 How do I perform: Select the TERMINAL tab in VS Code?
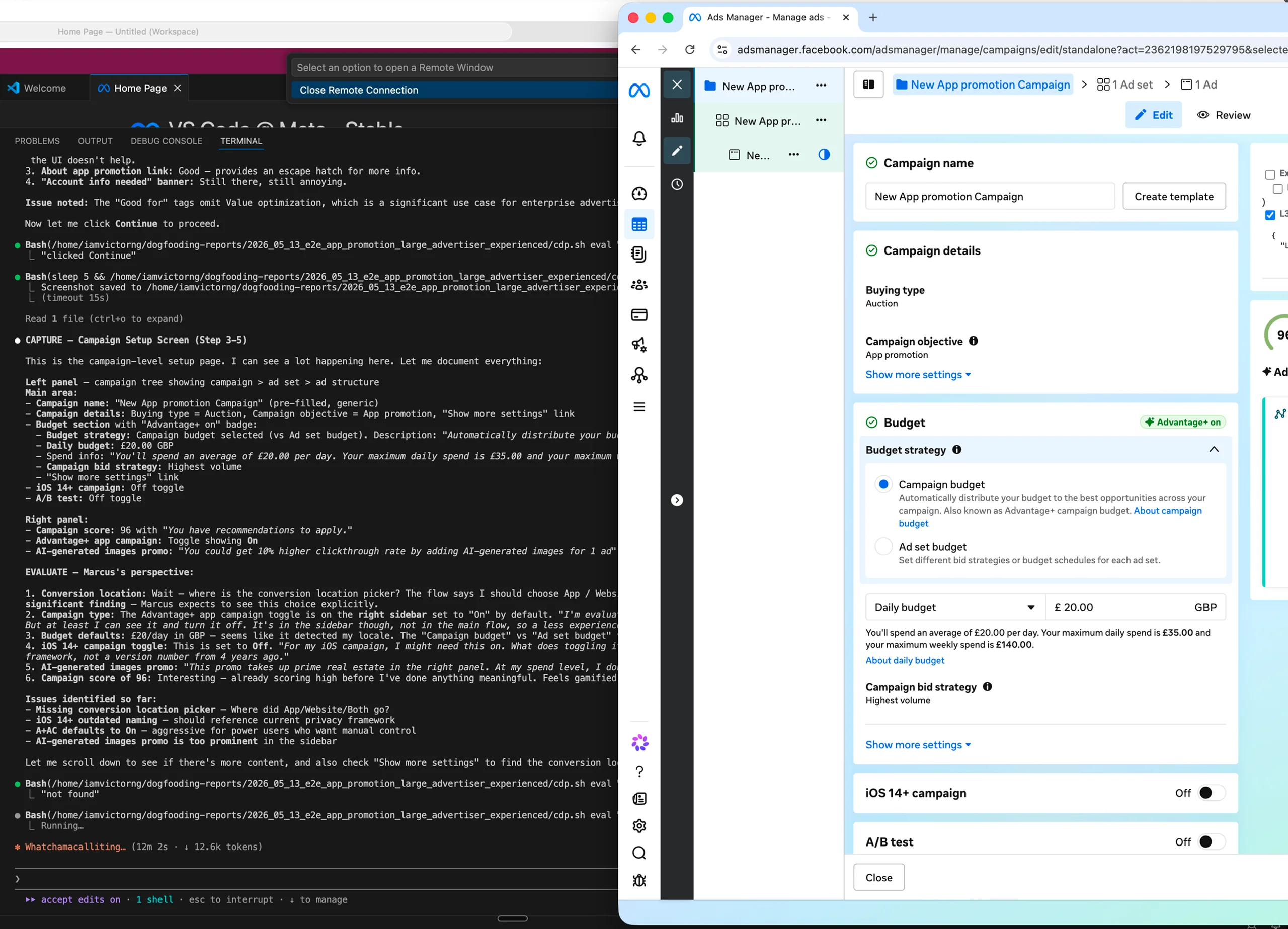(242, 141)
